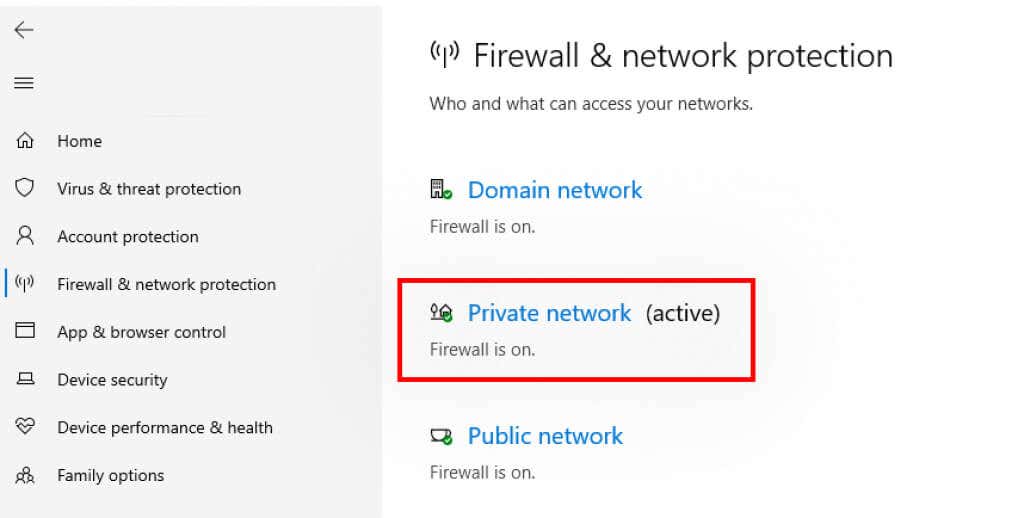The height and width of the screenshot is (518, 1024).
Task: Select Virus & threat protection menu item
Action: click(x=149, y=189)
